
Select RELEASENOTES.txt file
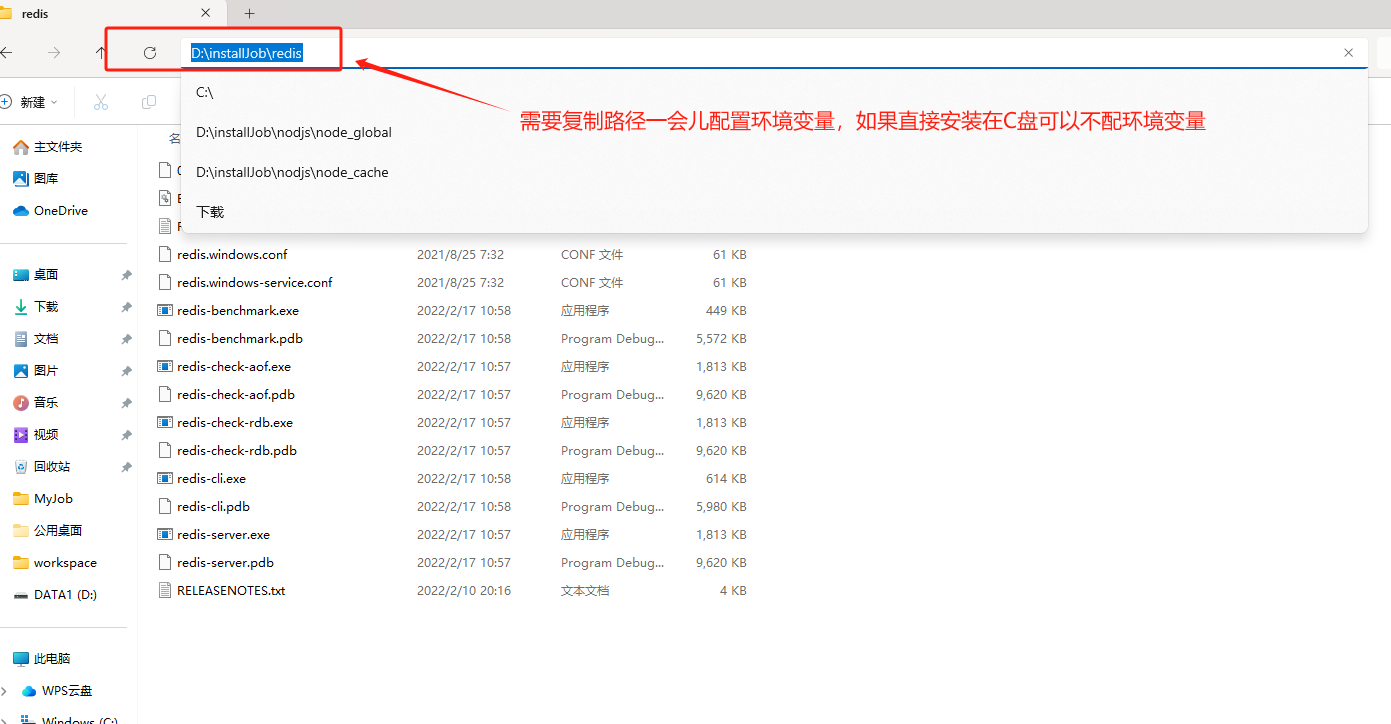pyautogui.click(x=231, y=591)
